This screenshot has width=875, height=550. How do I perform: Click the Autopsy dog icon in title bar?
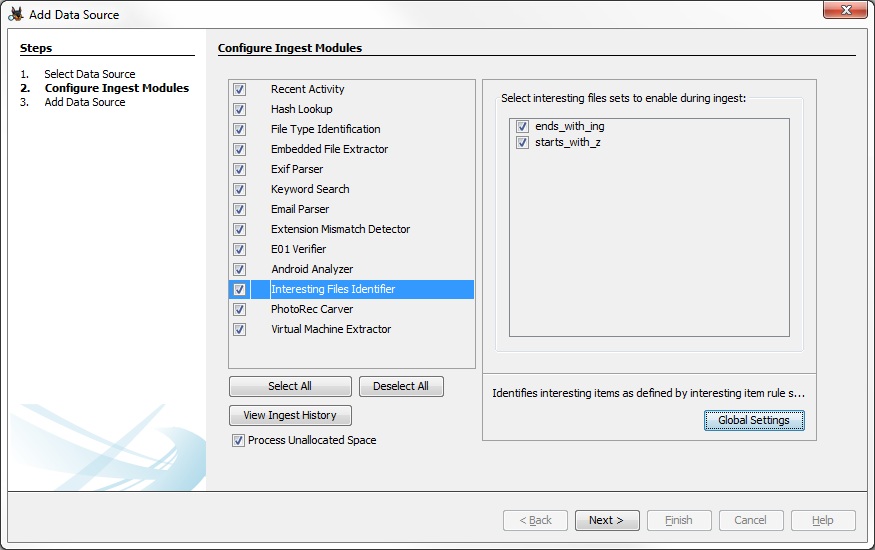click(x=15, y=14)
